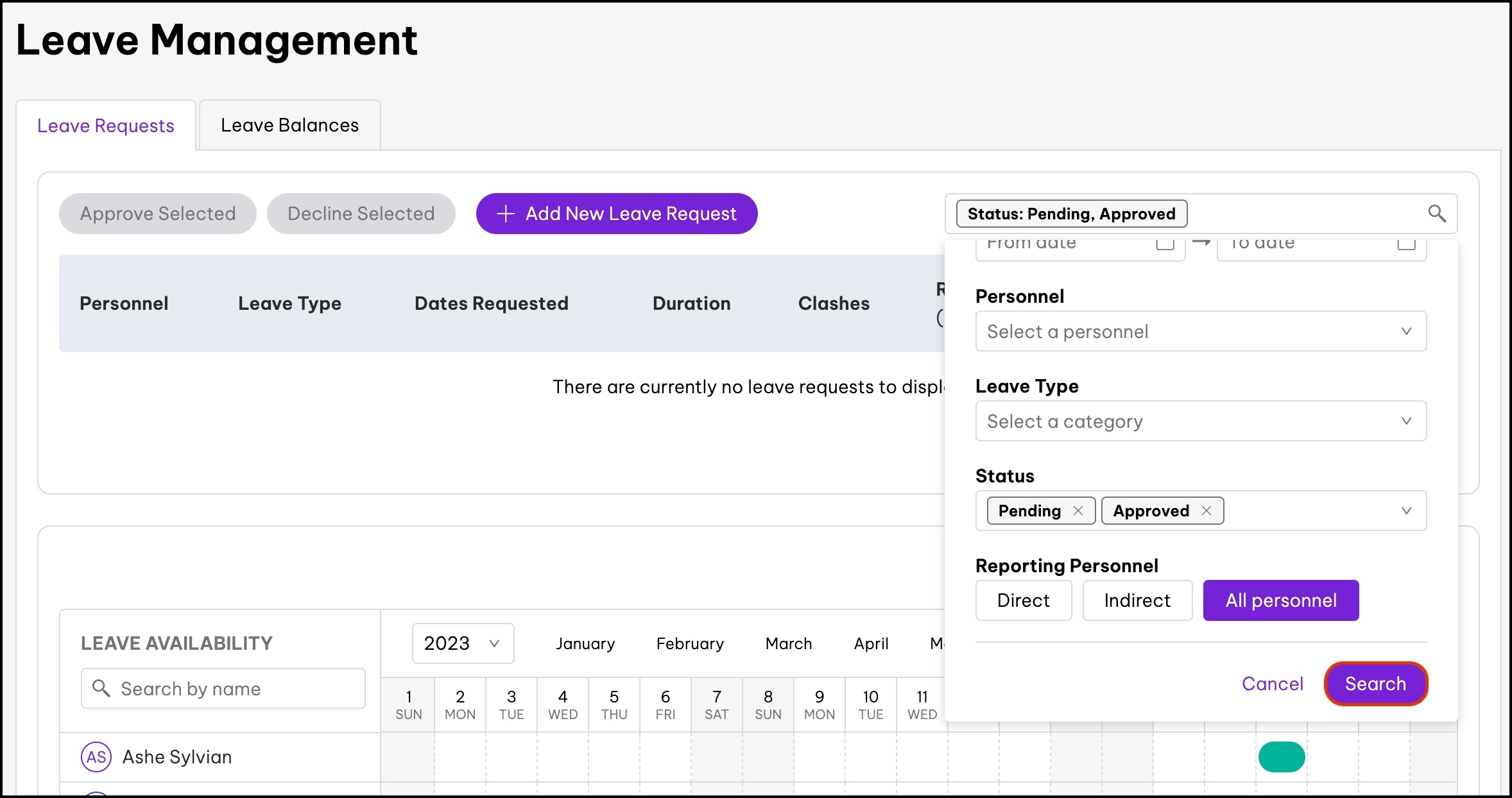Click the magnifier icon in status filter bar
Screen dimensions: 1512x798
point(1436,214)
